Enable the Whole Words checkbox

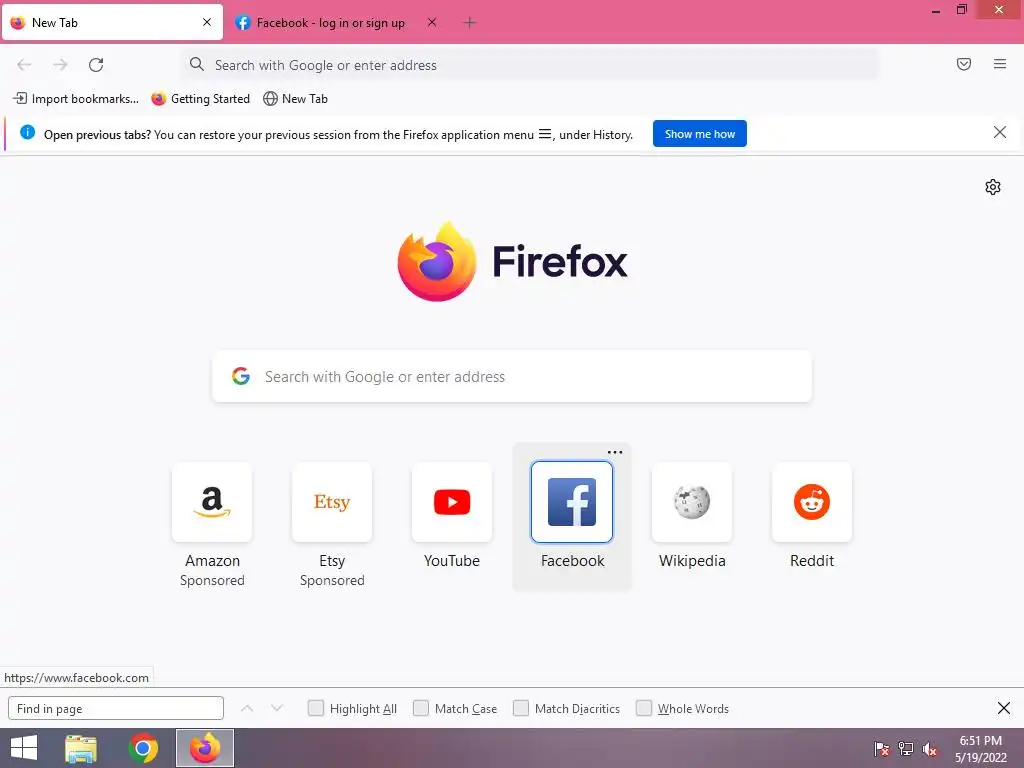pyautogui.click(x=644, y=708)
